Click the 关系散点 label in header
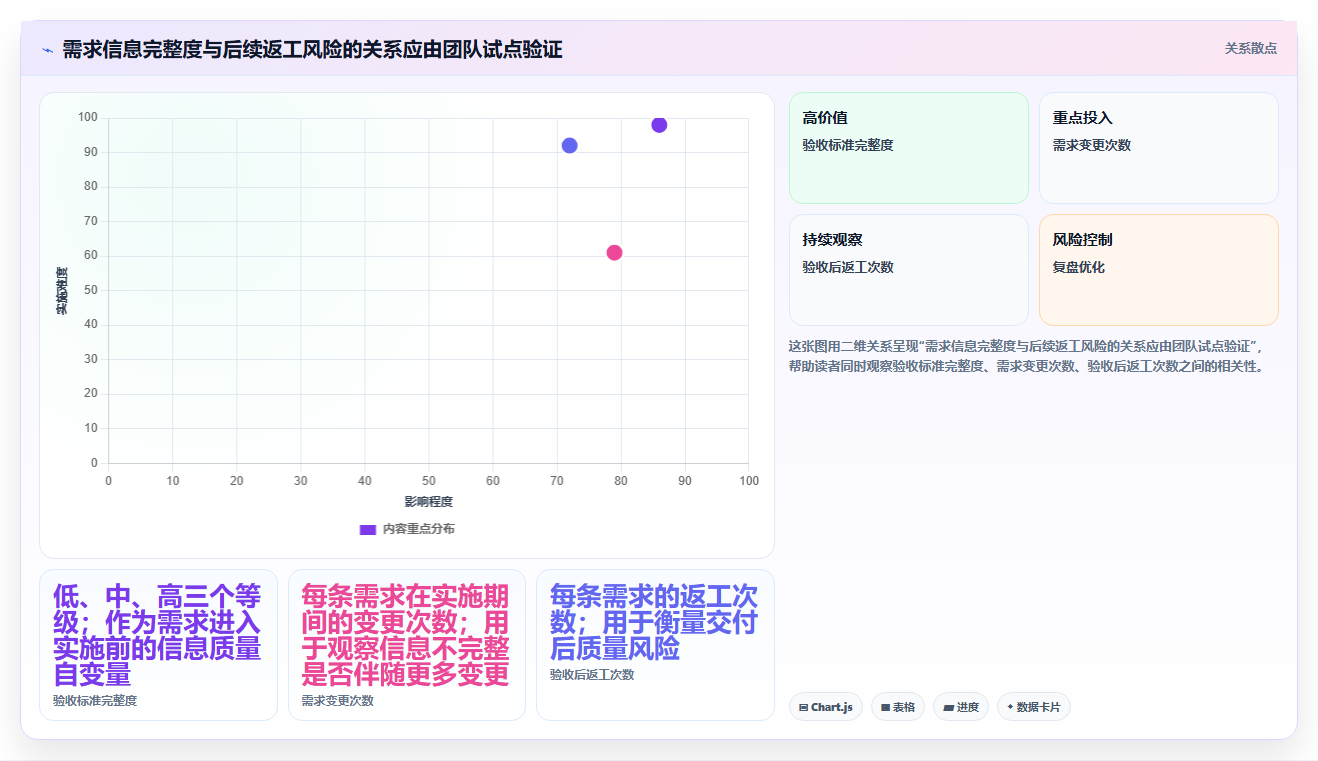Viewport: 1318px width, 761px height. pos(1251,48)
